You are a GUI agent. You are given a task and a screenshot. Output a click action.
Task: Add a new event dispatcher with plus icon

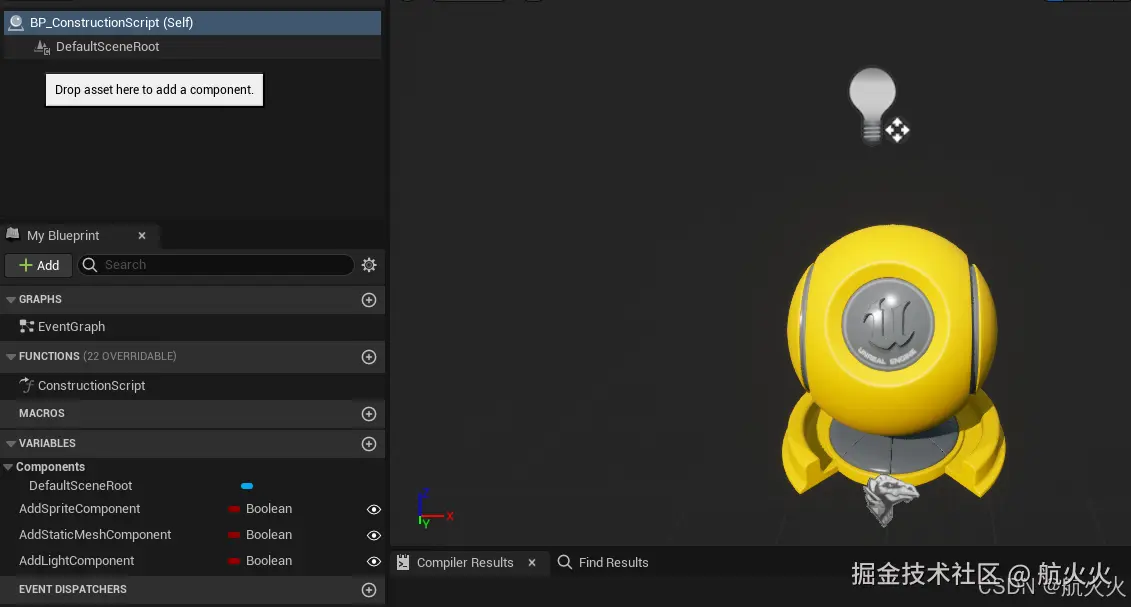pos(369,590)
